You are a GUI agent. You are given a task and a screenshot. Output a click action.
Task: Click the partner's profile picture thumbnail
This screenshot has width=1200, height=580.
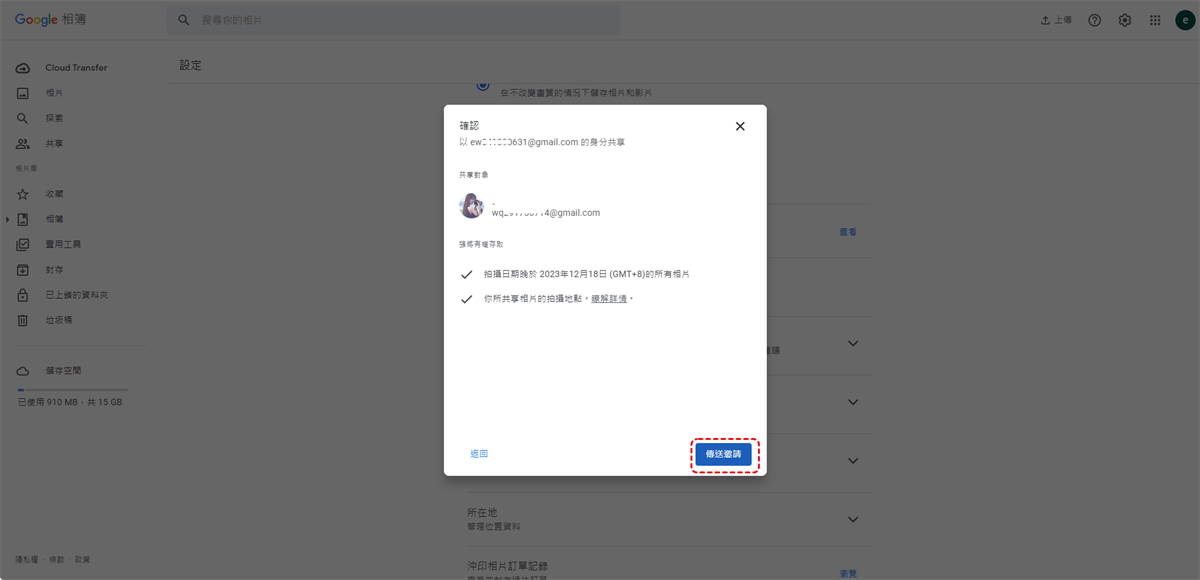[471, 206]
